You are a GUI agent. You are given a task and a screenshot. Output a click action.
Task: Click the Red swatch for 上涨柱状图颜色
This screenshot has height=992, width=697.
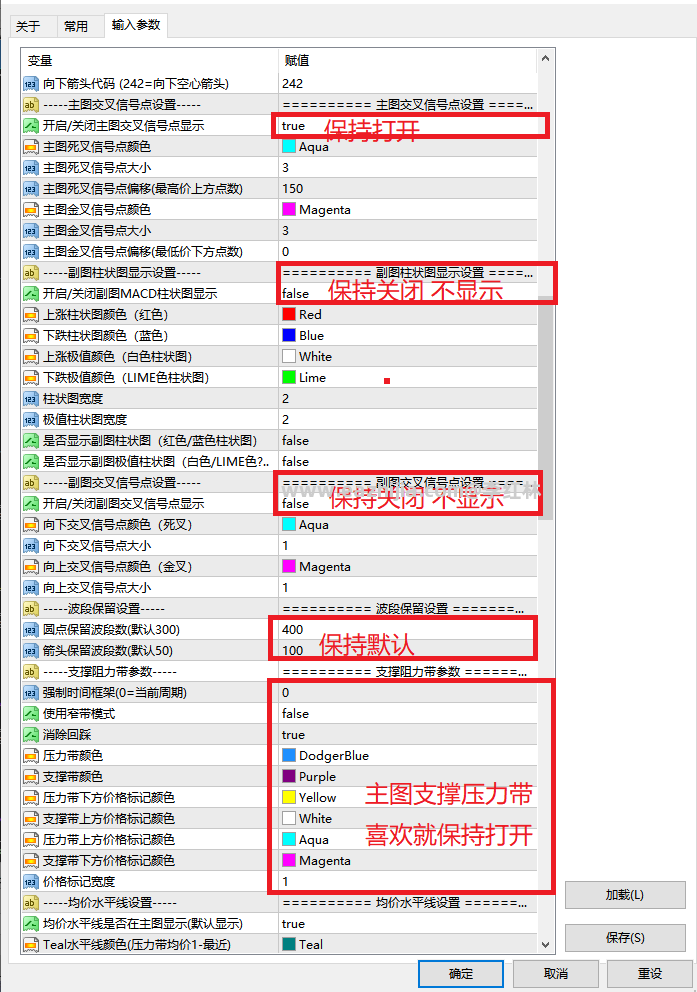289,314
